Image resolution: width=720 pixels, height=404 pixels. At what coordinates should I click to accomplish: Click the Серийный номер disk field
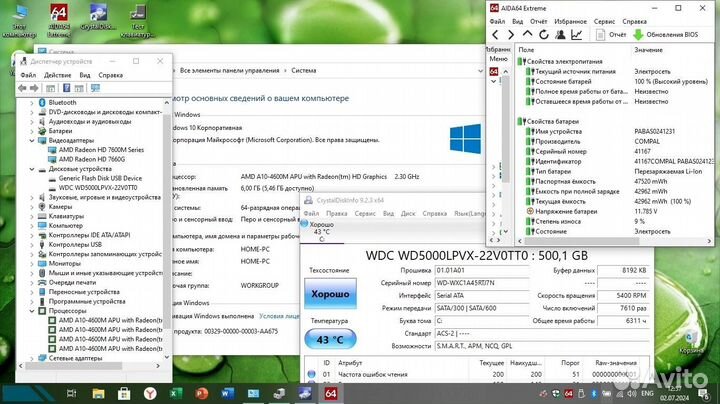(x=481, y=283)
